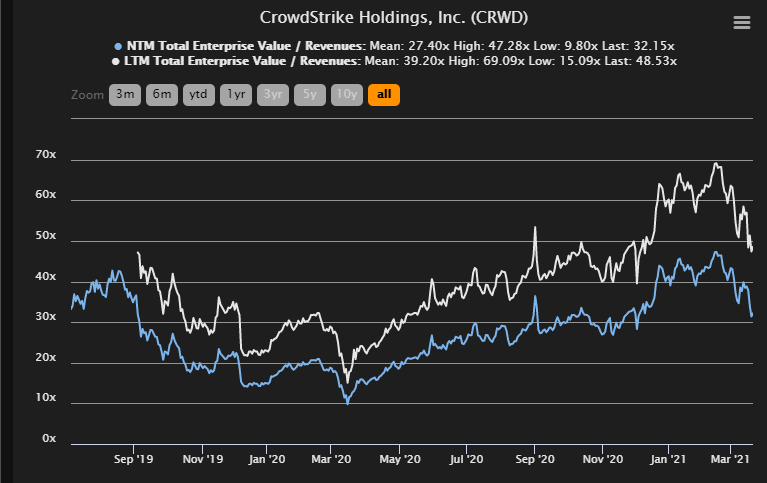Click the Jan '20 date label

(267, 460)
